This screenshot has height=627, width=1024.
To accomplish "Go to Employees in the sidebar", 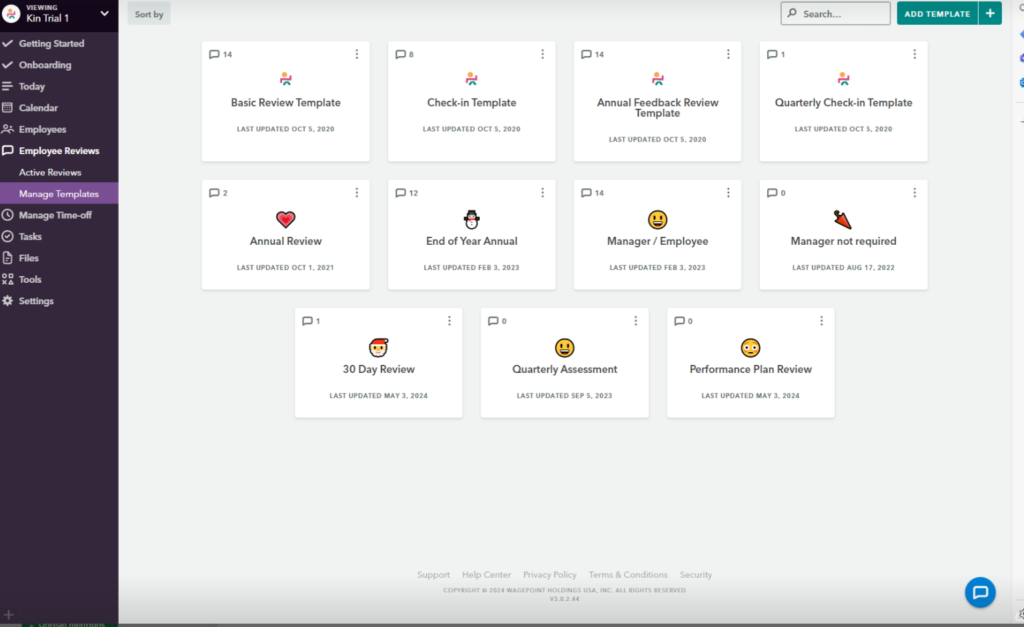I will 42,130.
